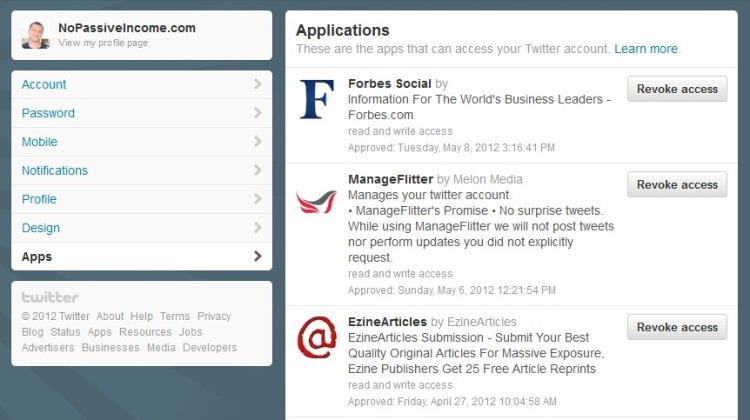This screenshot has width=750, height=420.
Task: Open the Developers footer link
Action: coord(210,348)
